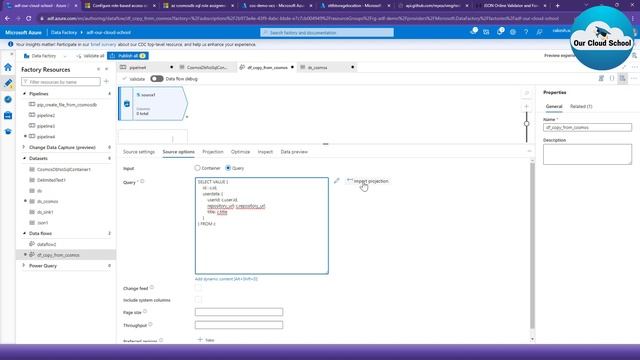Image resolution: width=640 pixels, height=360 pixels.
Task: Toggle the properties pane icon
Action: (622, 78)
